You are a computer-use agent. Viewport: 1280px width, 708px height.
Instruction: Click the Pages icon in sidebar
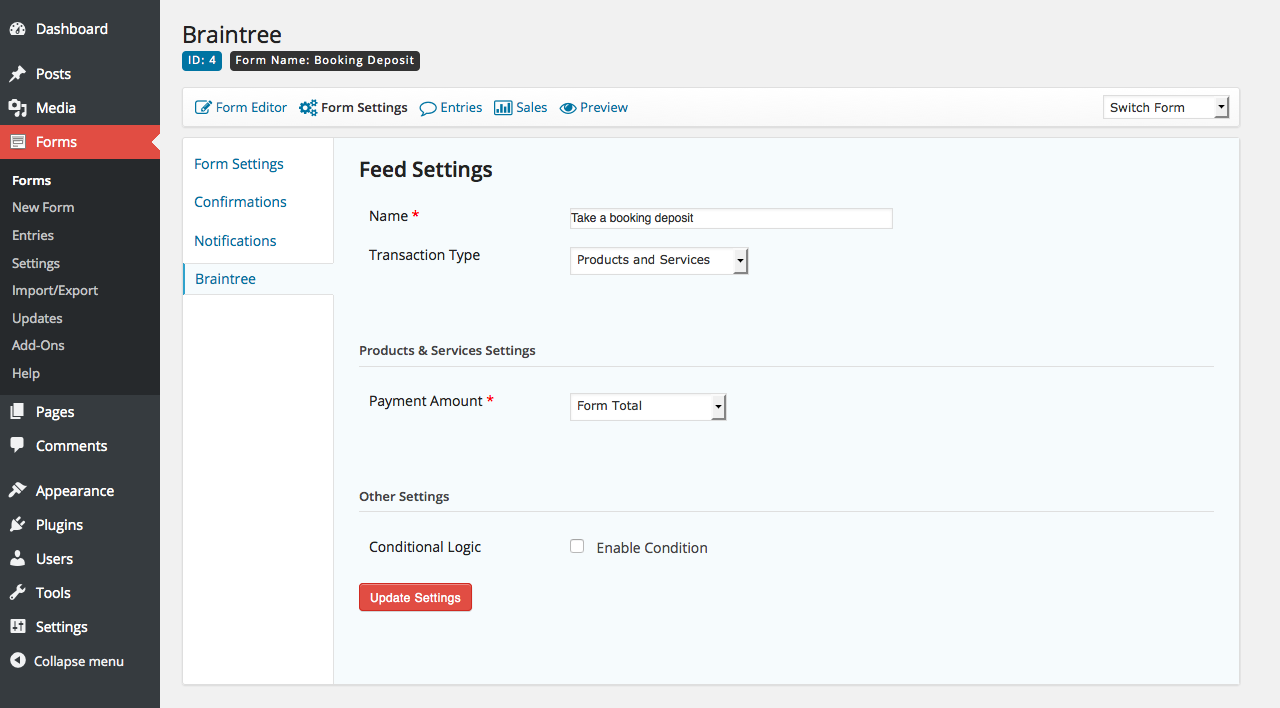(17, 412)
